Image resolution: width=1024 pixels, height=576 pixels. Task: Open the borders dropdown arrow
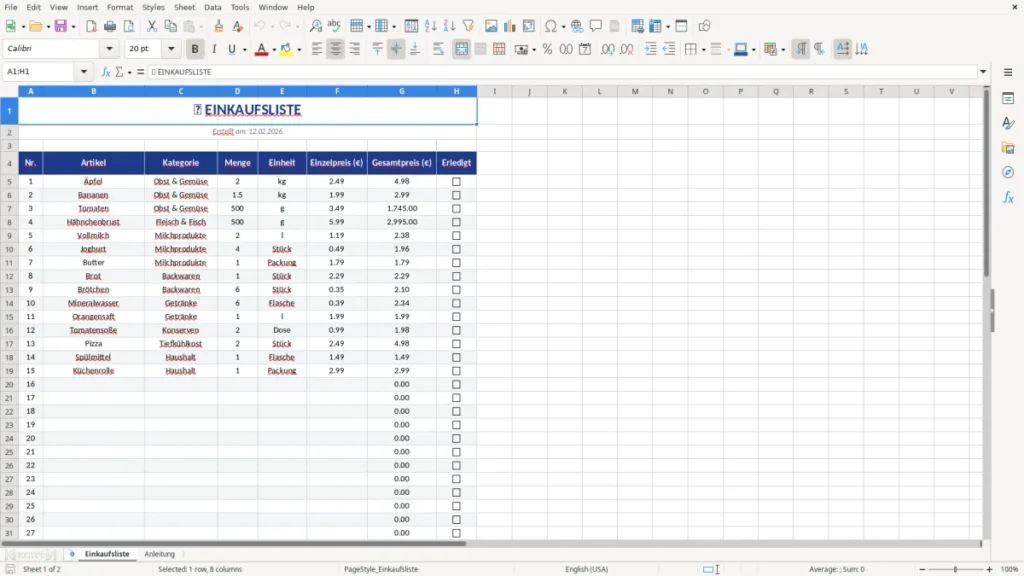point(703,50)
